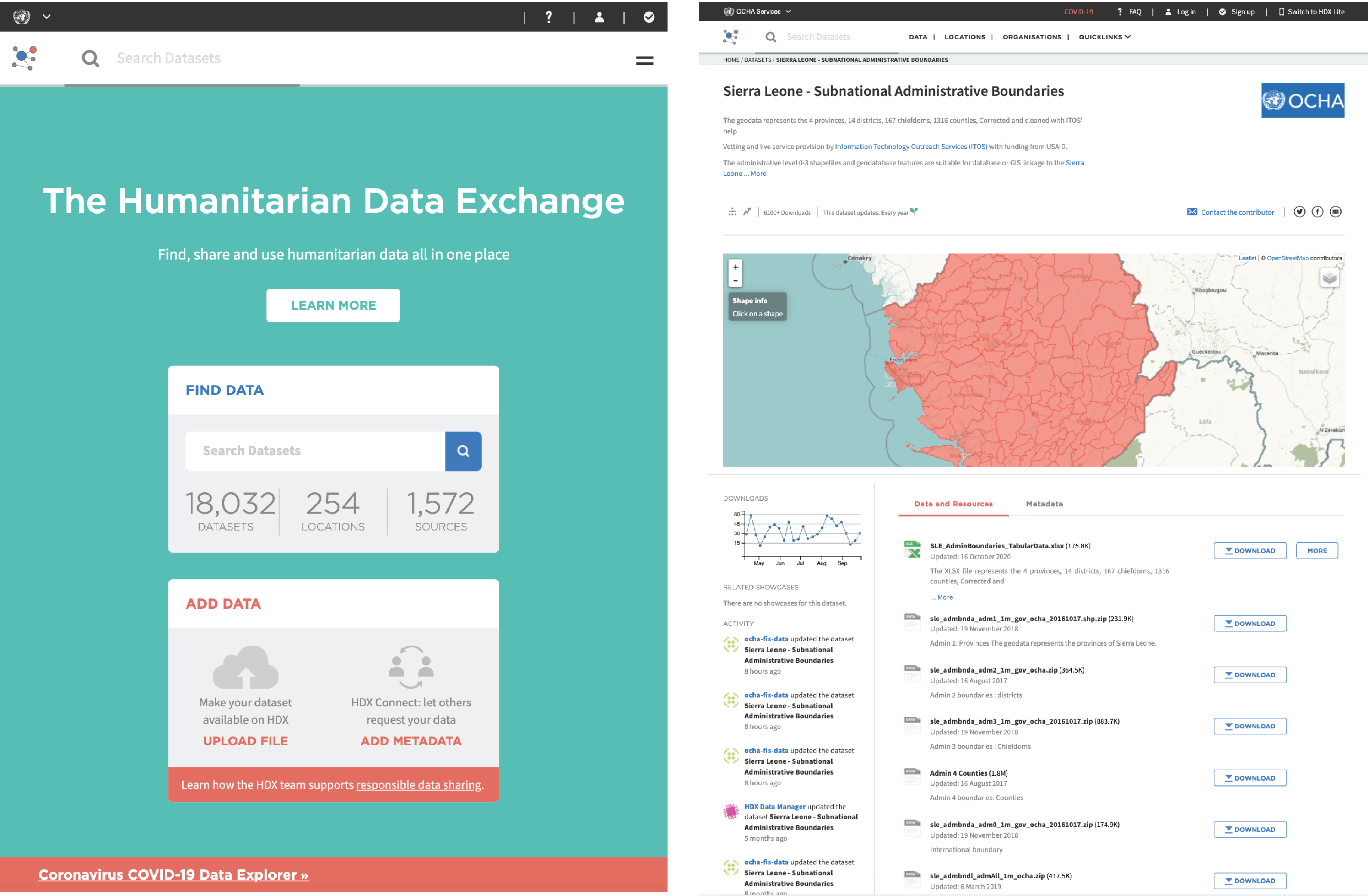This screenshot has width=1368, height=896.
Task: Share dataset via email icon
Action: click(x=1335, y=212)
